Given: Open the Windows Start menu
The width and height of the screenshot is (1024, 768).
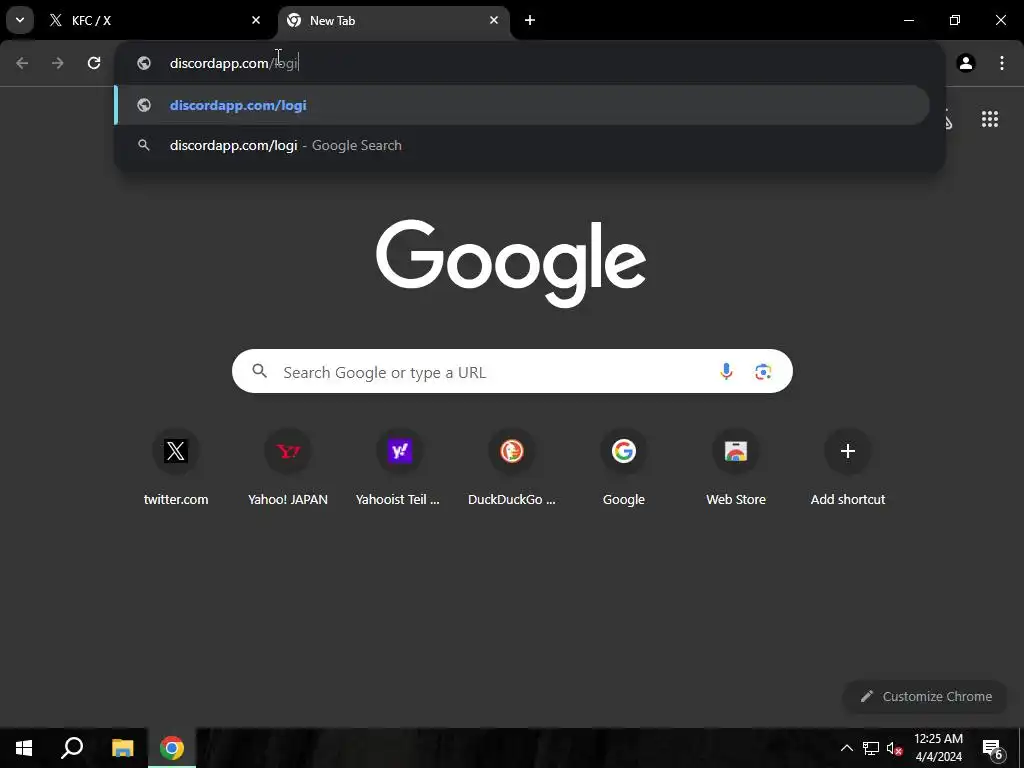Looking at the screenshot, I should coord(24,748).
